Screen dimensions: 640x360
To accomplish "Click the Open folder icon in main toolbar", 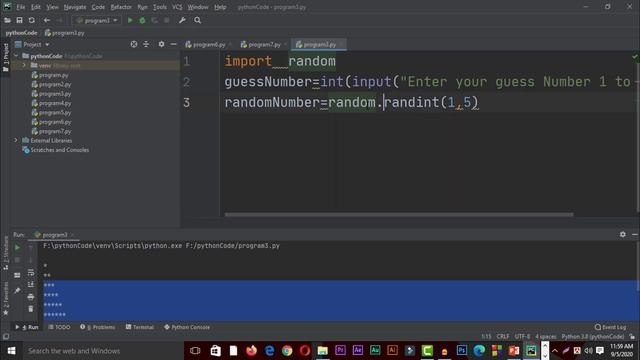I will (x=7, y=20).
